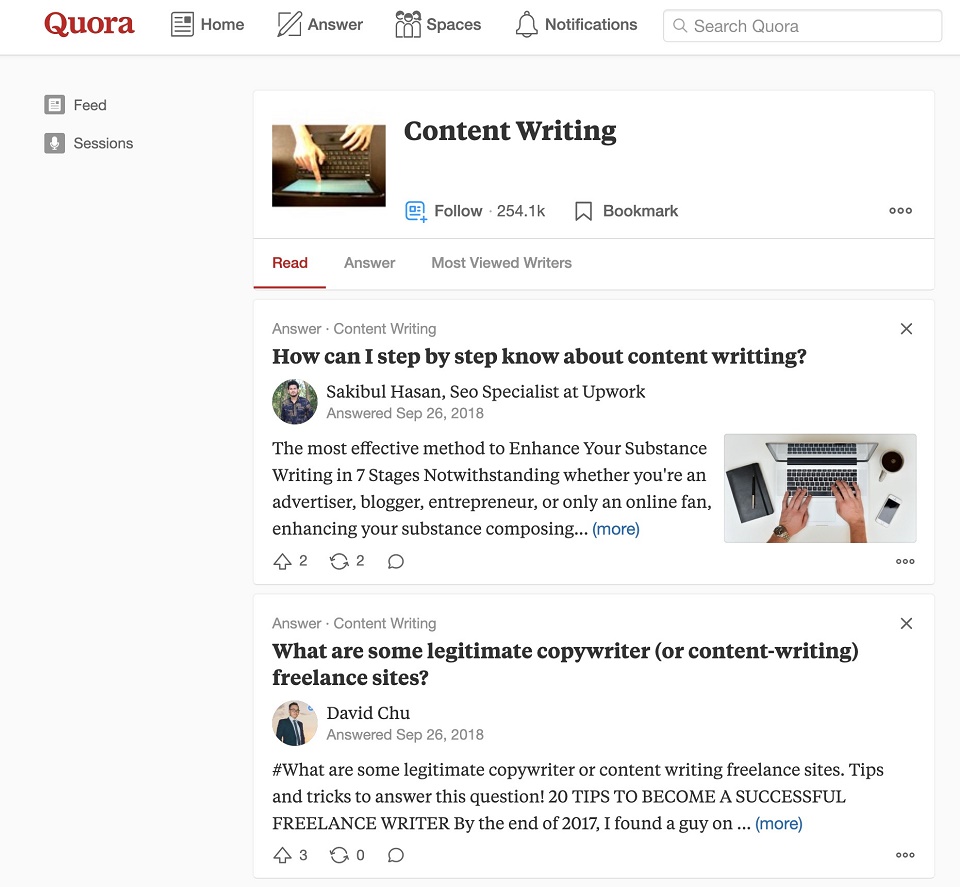
Task: Select the Read tab
Action: 290,263
